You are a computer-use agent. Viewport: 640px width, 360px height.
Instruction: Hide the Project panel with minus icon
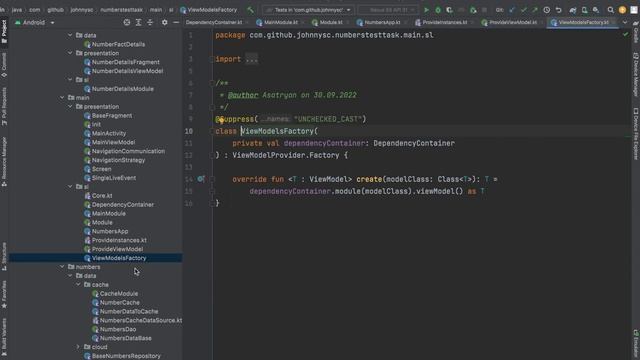(176, 22)
